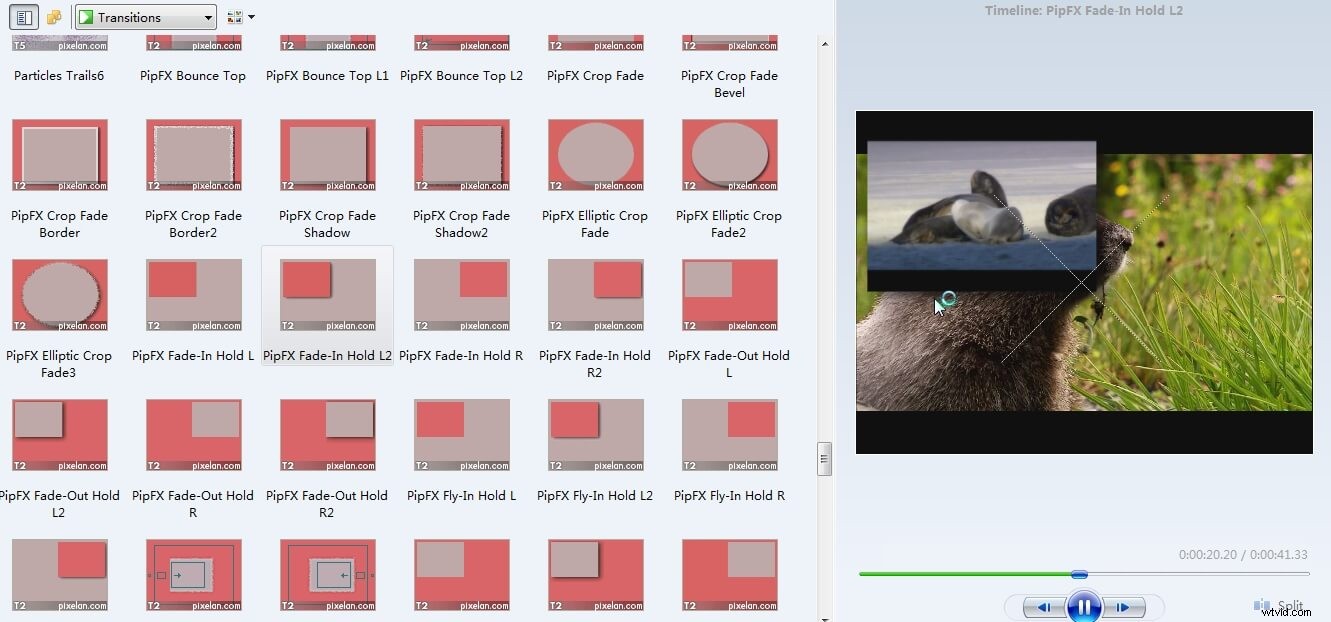Click the green play icon inside Transitions box

(x=88, y=17)
